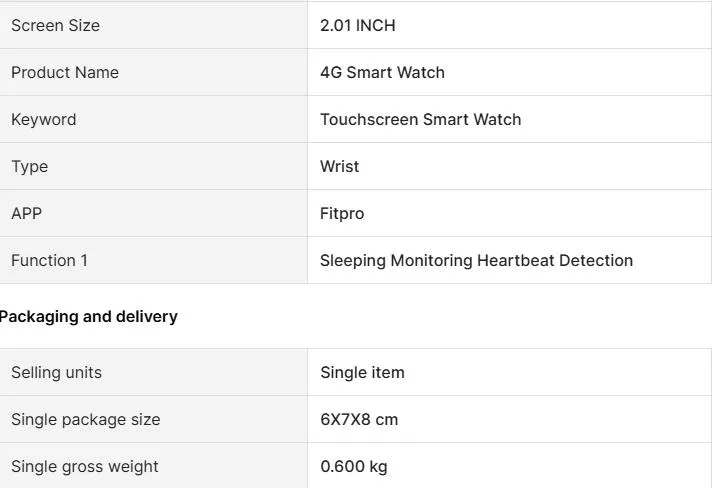Select the Single item value

[362, 372]
